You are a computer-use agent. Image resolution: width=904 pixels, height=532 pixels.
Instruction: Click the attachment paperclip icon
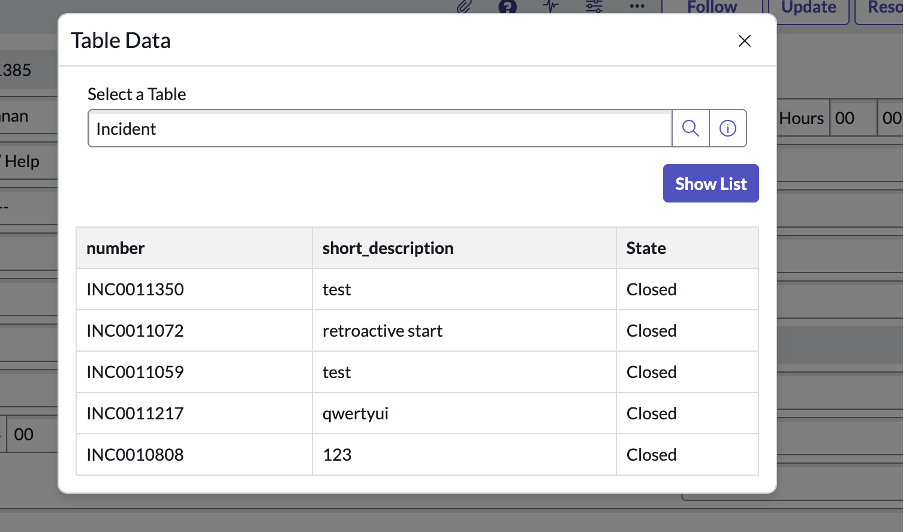pyautogui.click(x=465, y=6)
